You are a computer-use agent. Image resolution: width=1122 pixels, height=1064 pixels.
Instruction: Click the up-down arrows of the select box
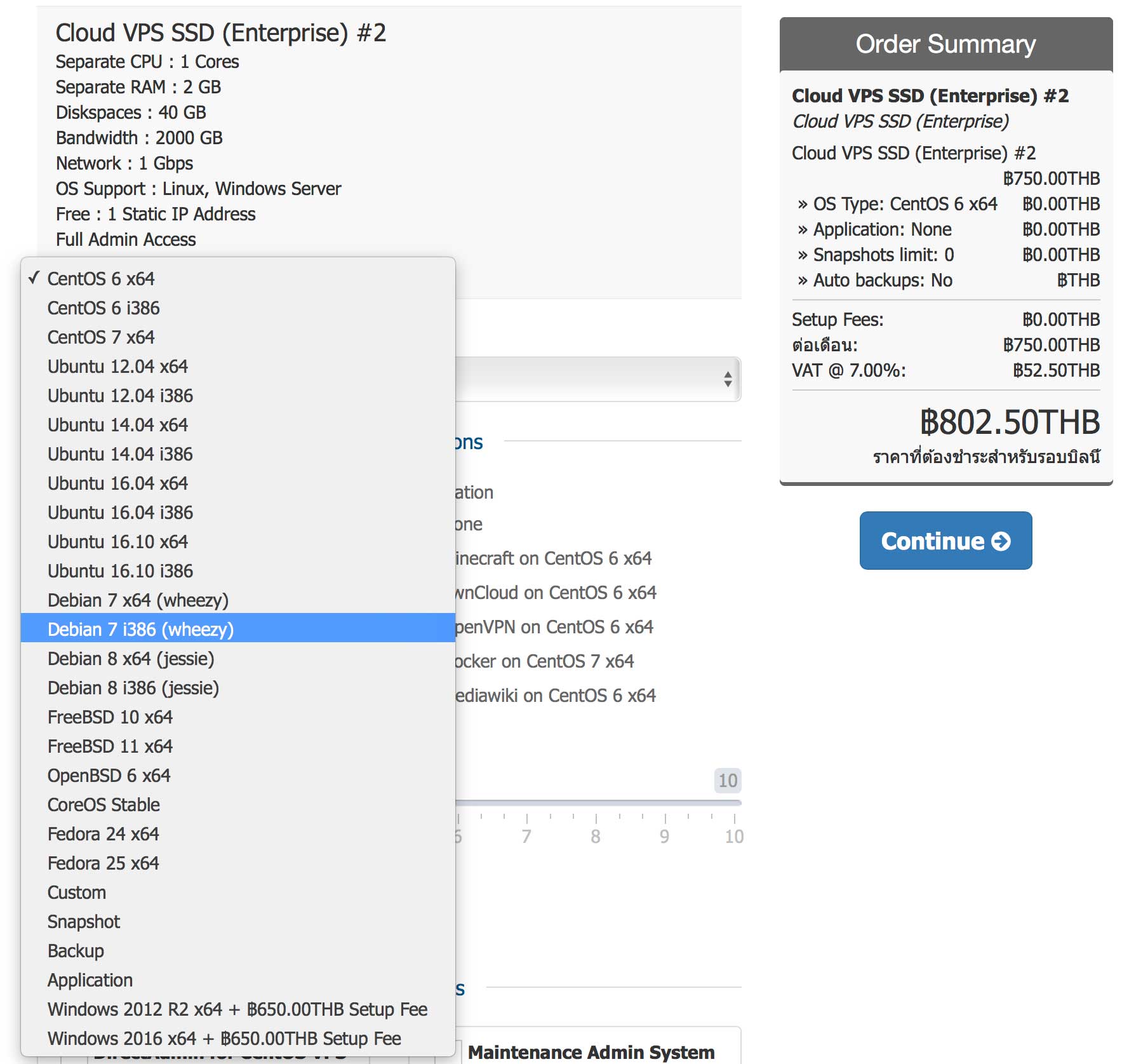point(728,379)
